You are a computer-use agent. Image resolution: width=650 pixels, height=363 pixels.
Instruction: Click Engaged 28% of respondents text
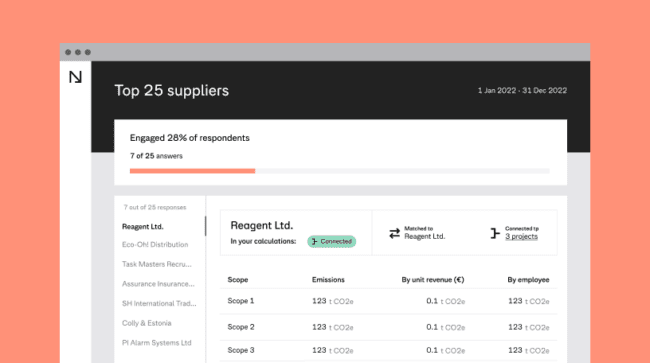[189, 138]
